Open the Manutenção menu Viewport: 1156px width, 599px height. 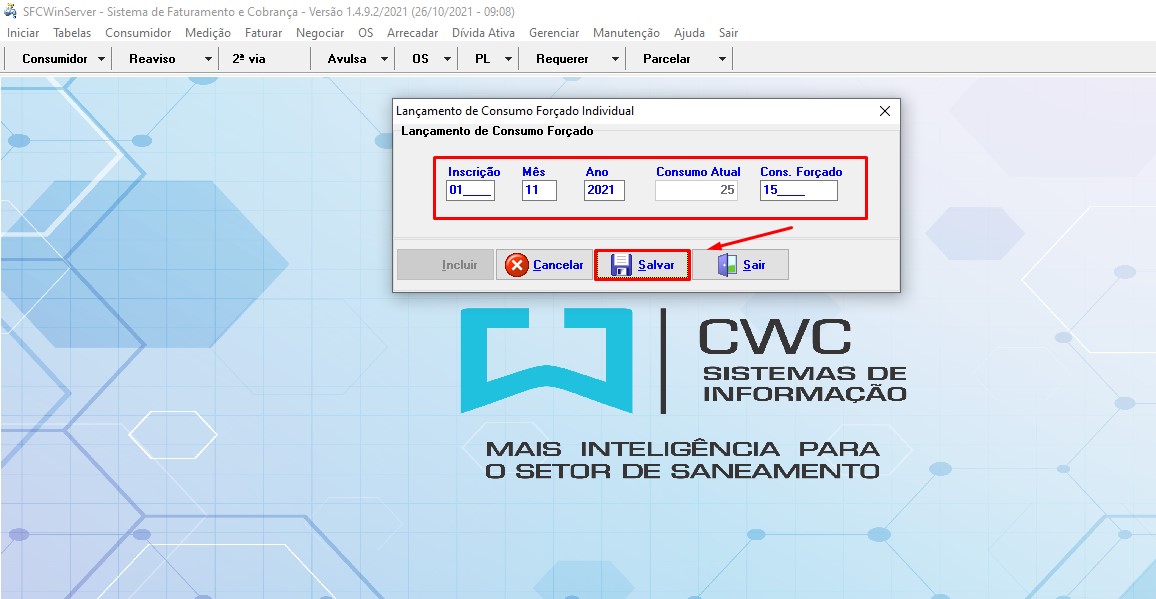(626, 33)
